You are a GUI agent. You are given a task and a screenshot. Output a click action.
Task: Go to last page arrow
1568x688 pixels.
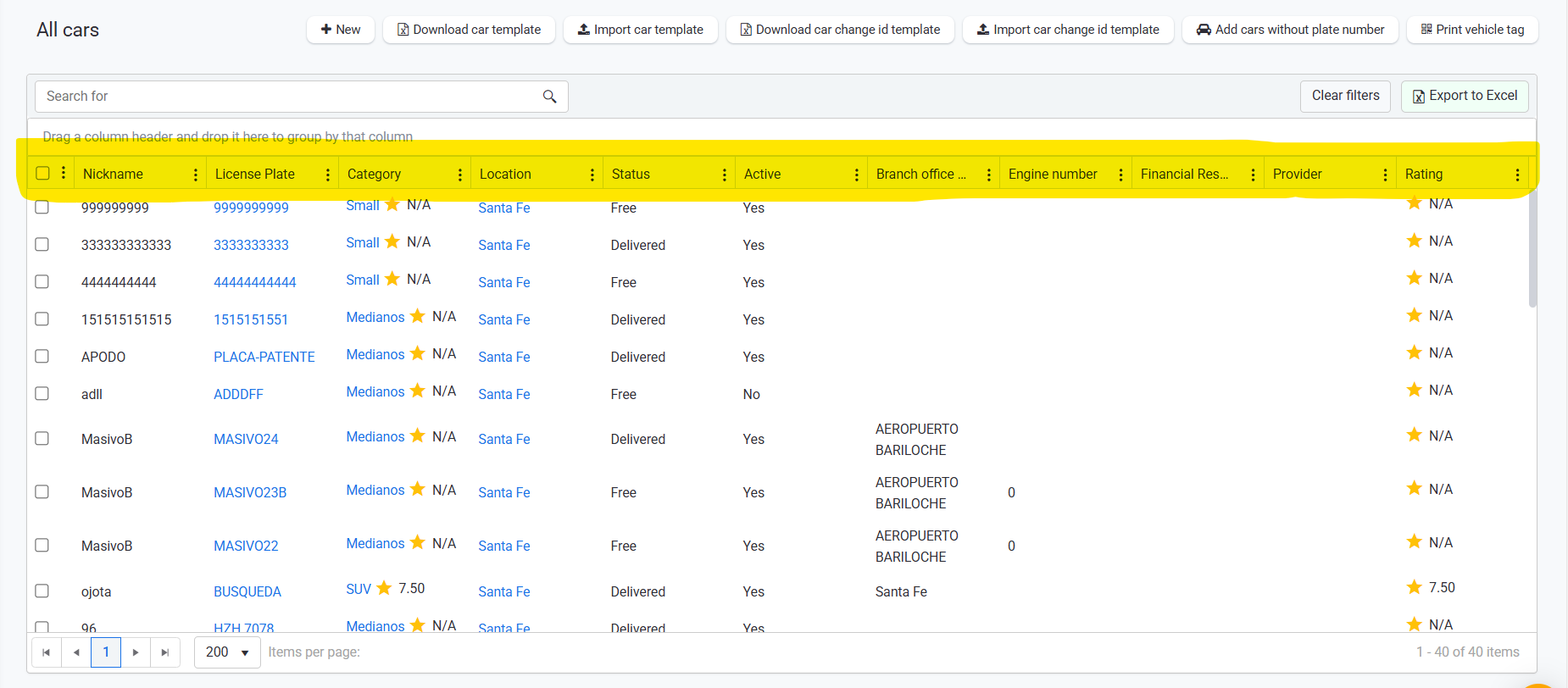tap(165, 652)
